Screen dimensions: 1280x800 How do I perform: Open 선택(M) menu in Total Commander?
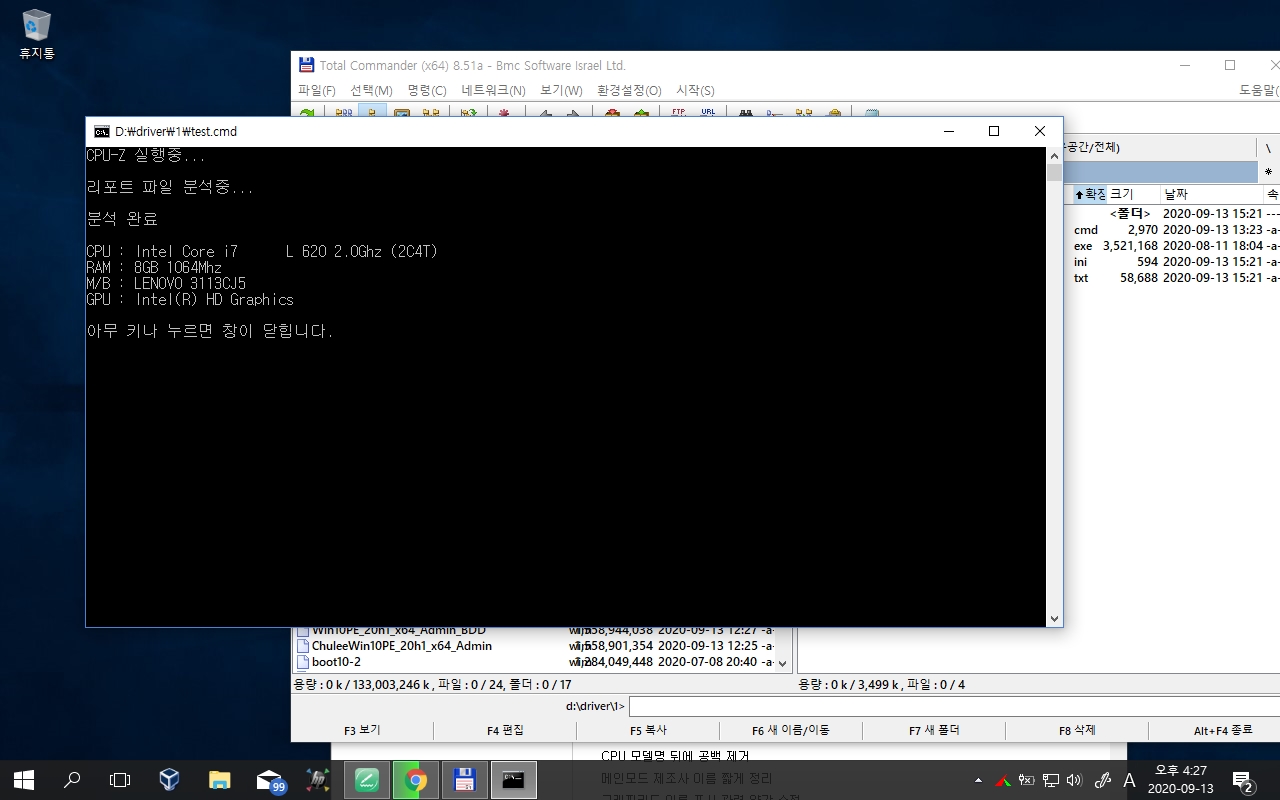(371, 90)
